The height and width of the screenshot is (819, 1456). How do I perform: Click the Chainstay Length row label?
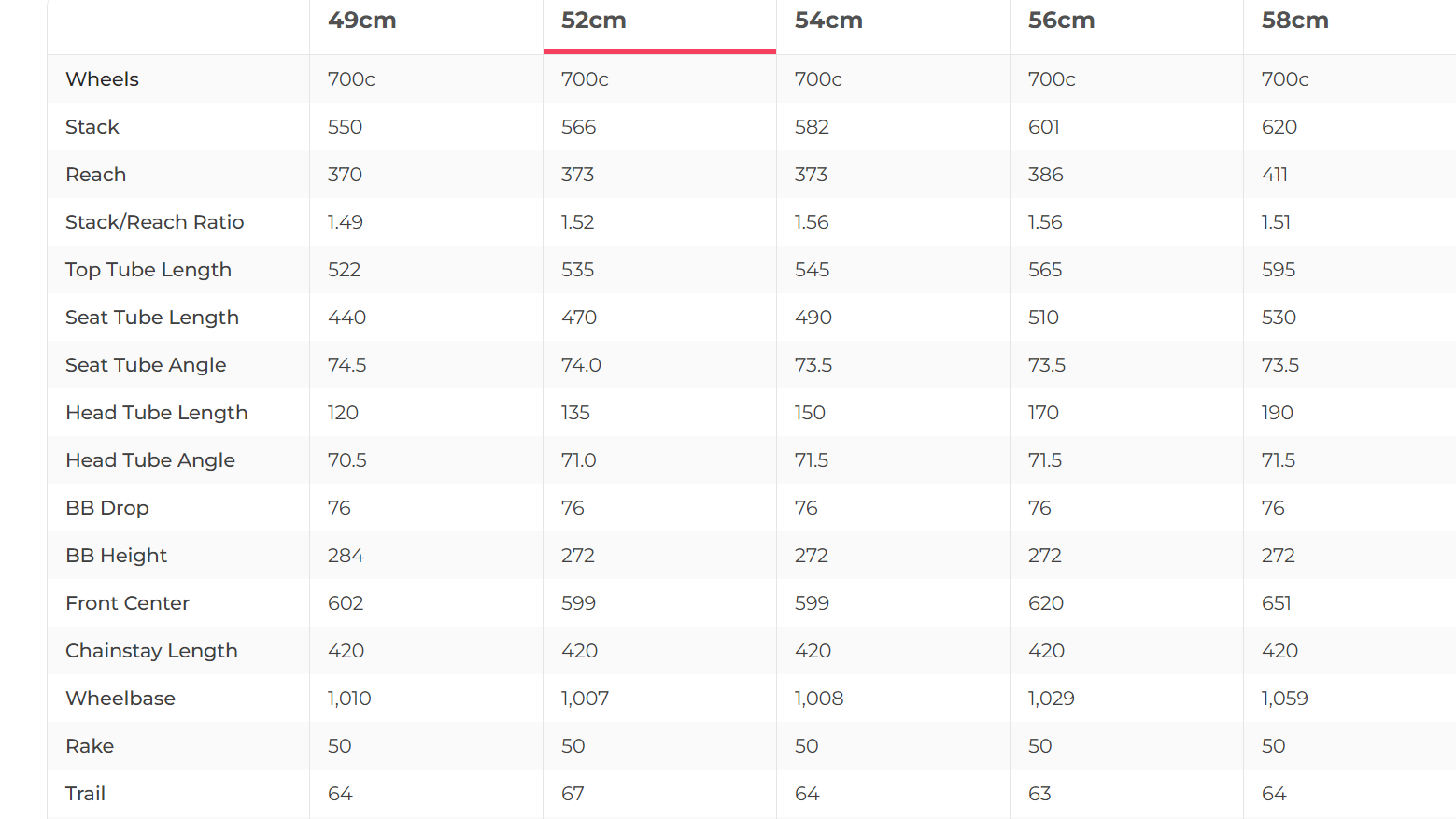151,651
